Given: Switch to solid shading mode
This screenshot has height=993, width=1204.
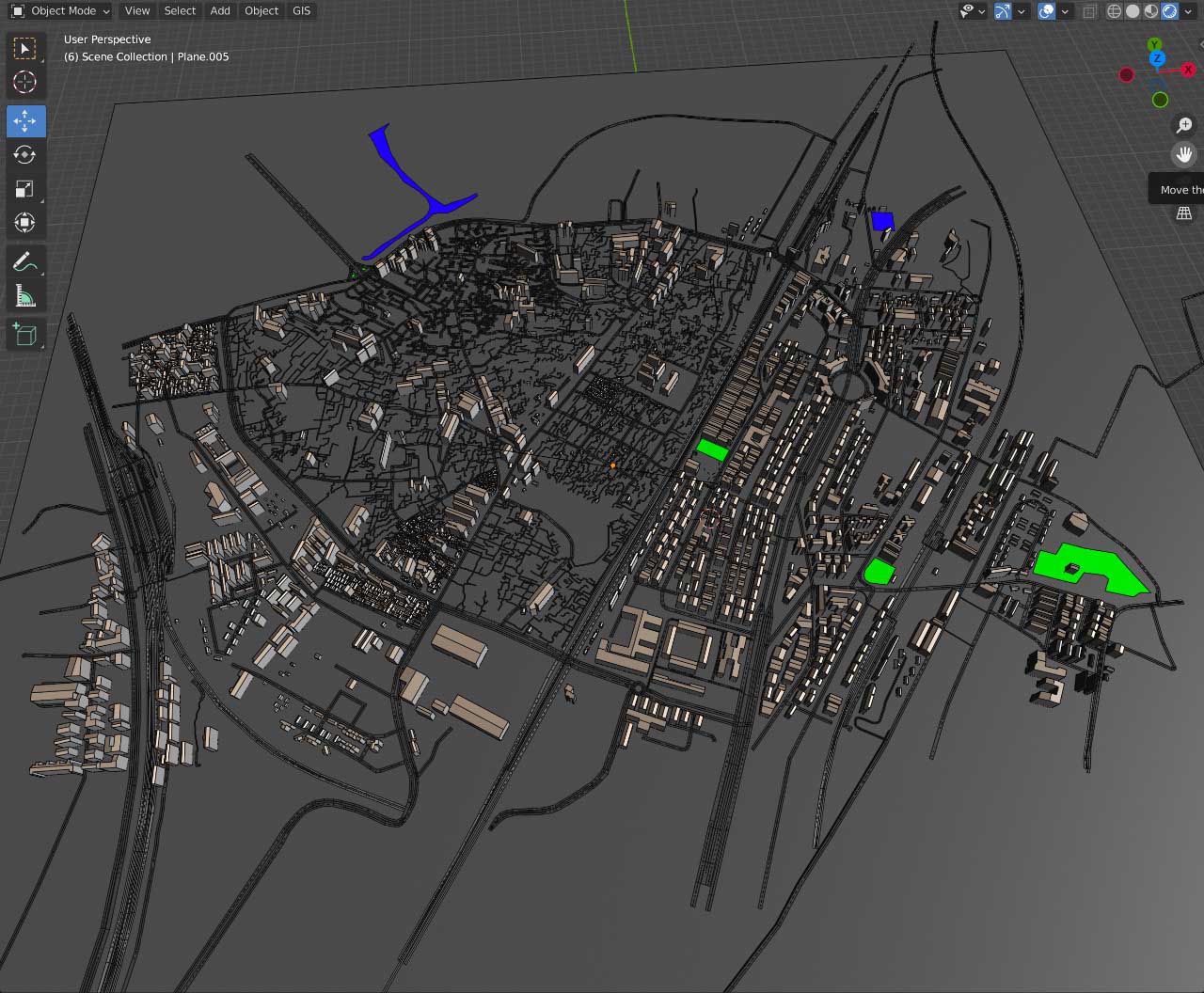Looking at the screenshot, I should (1133, 11).
